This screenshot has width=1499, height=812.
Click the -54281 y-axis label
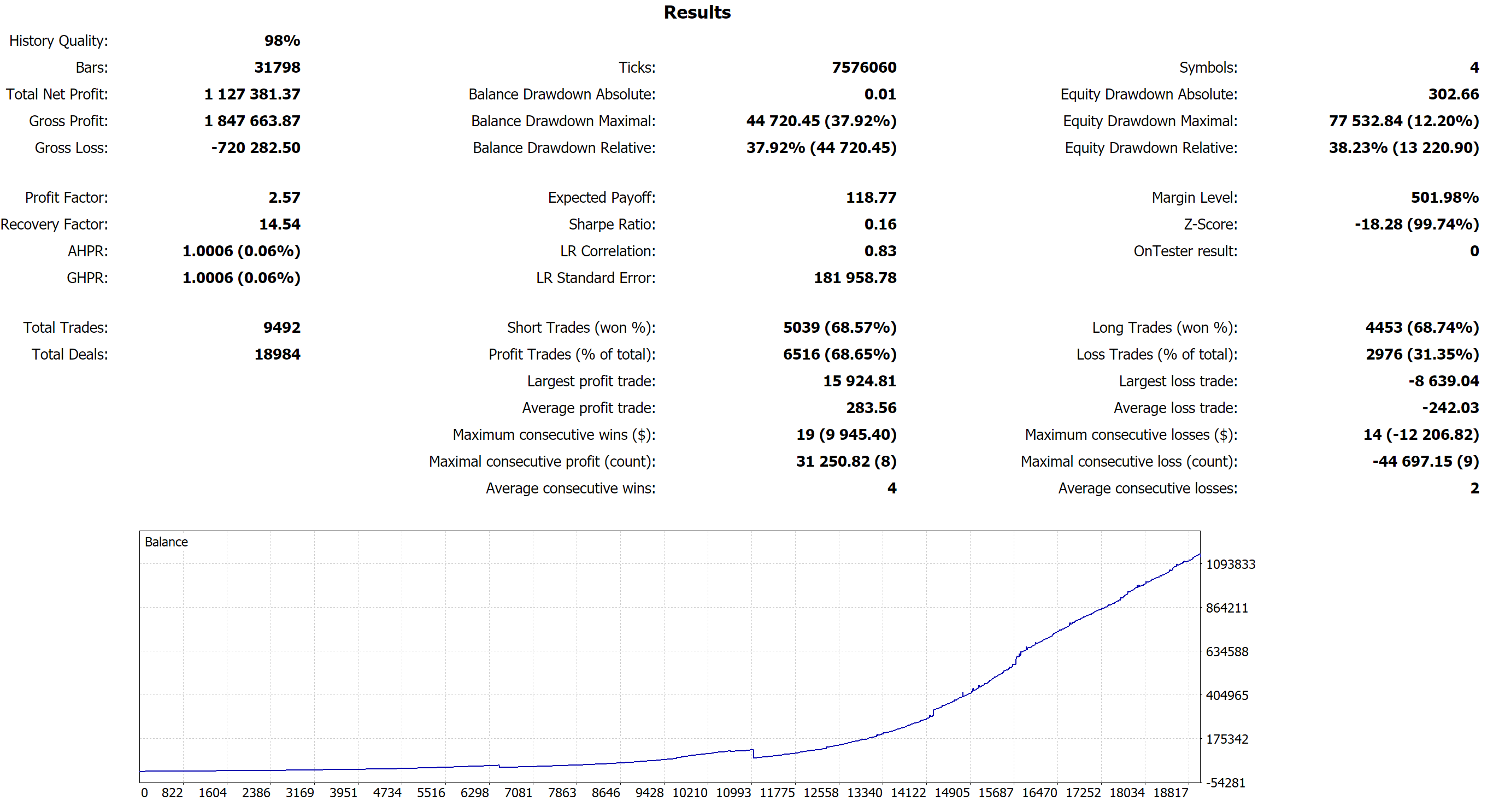[x=1226, y=783]
